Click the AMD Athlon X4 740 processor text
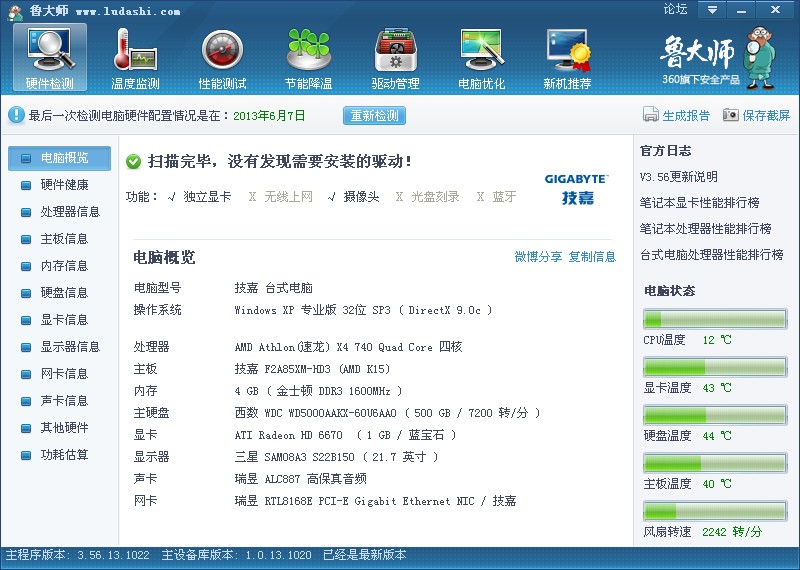 pyautogui.click(x=348, y=347)
